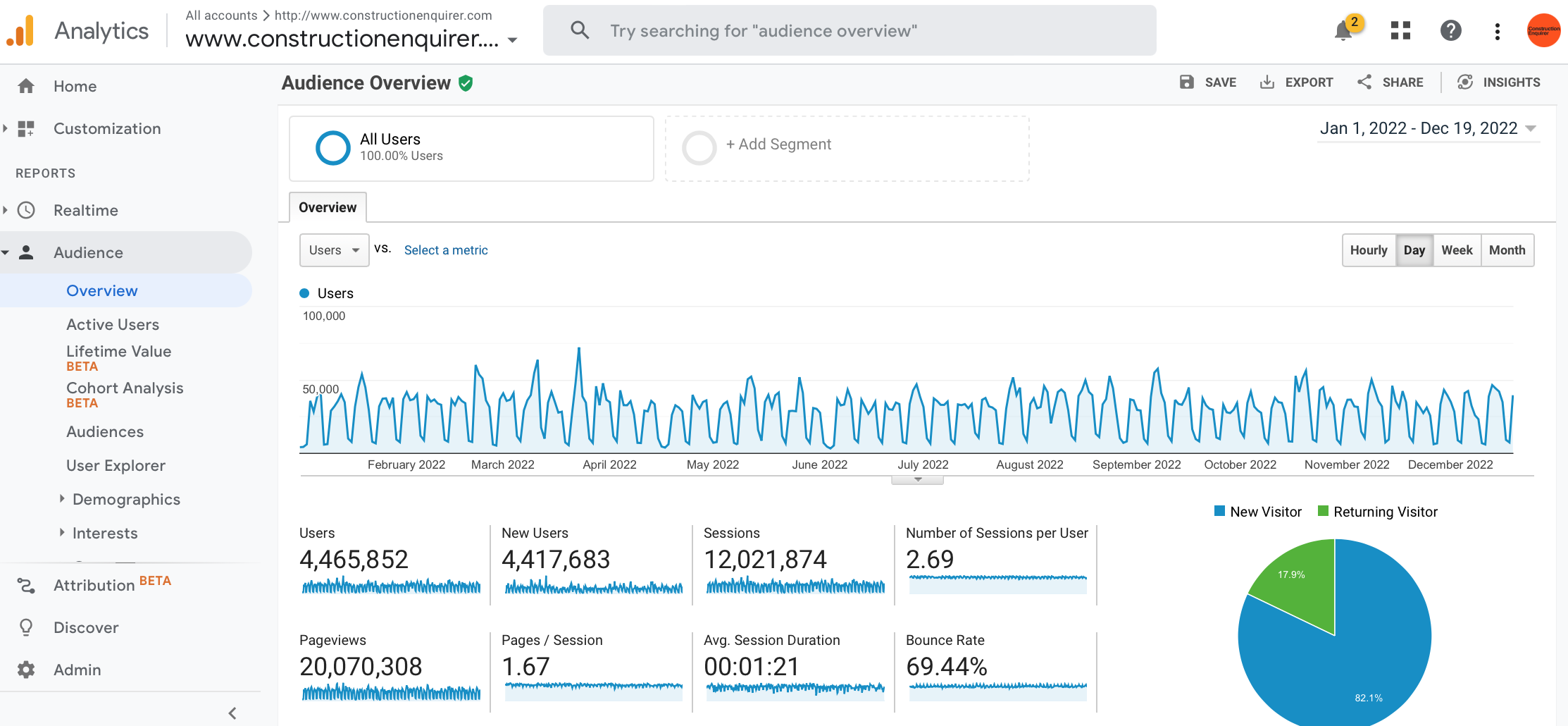
Task: Click the blue New Visitor legend swatch
Action: tap(1219, 511)
